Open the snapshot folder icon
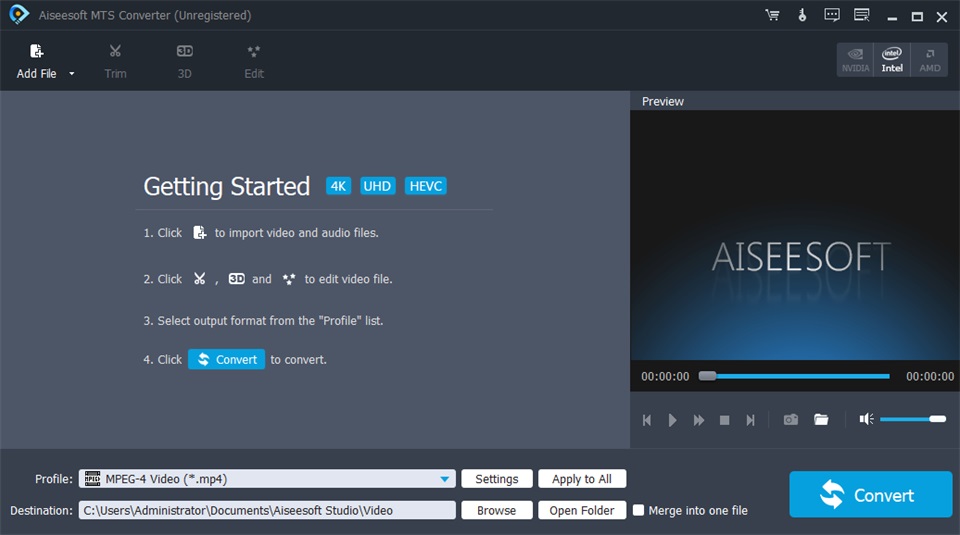960x535 pixels. click(821, 419)
